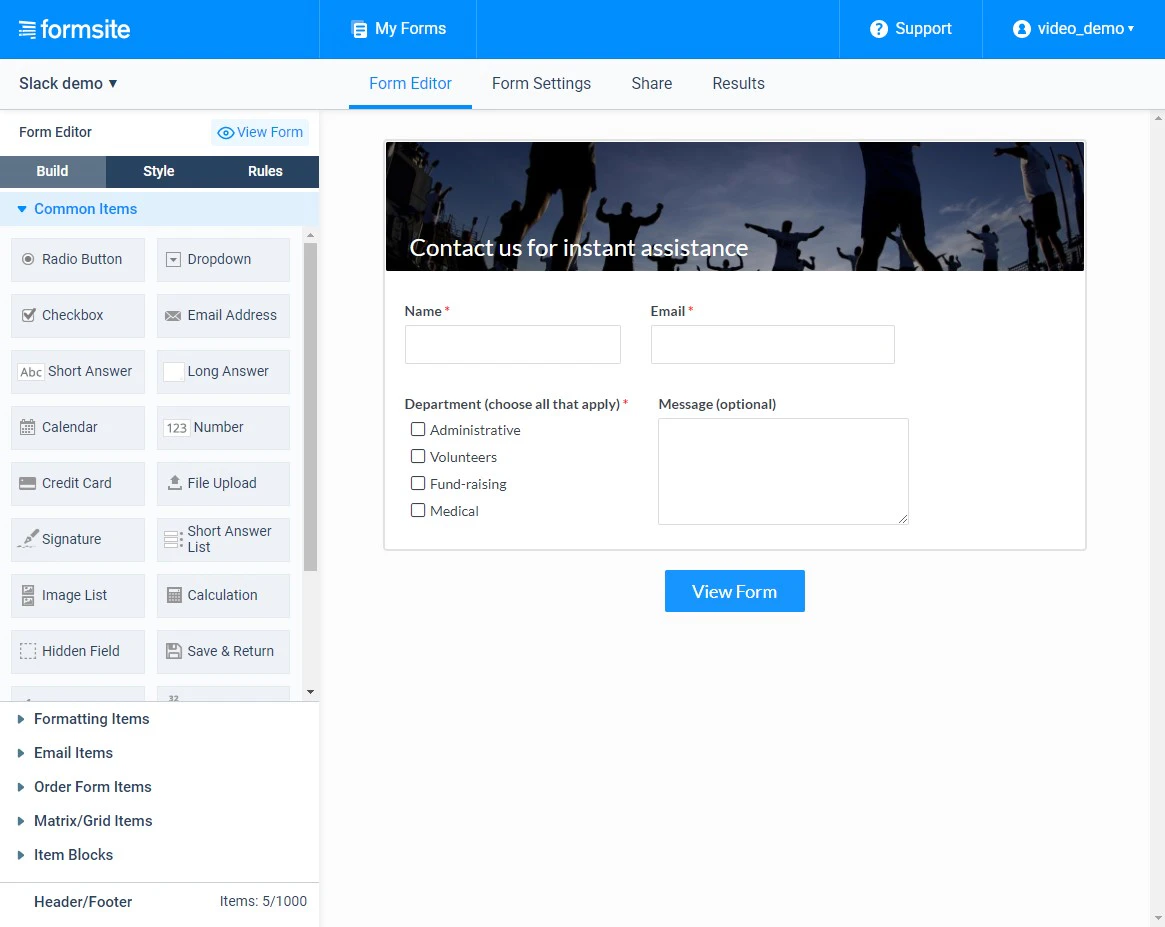Tick the Medical department checkbox
This screenshot has height=927, width=1165.
(418, 510)
